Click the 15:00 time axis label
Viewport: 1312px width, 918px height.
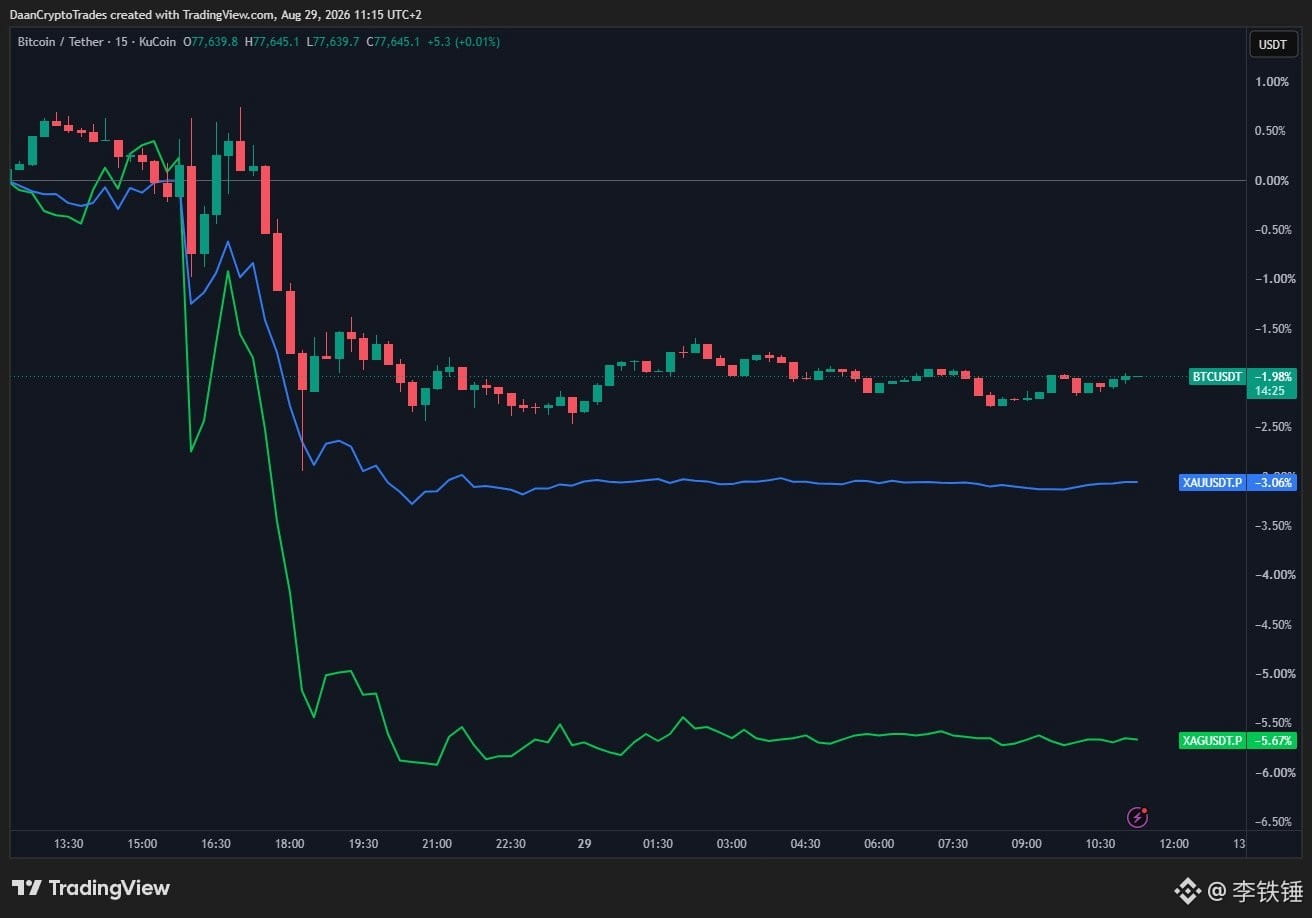tap(142, 844)
